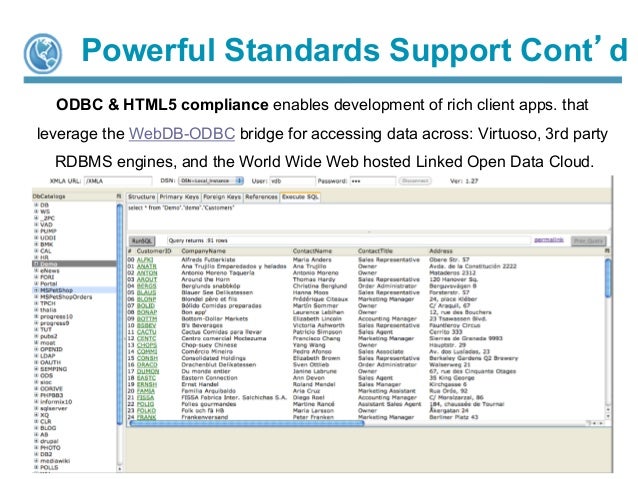Click the button right of permalink
Viewport: 638px width, 479px height.
point(588,241)
